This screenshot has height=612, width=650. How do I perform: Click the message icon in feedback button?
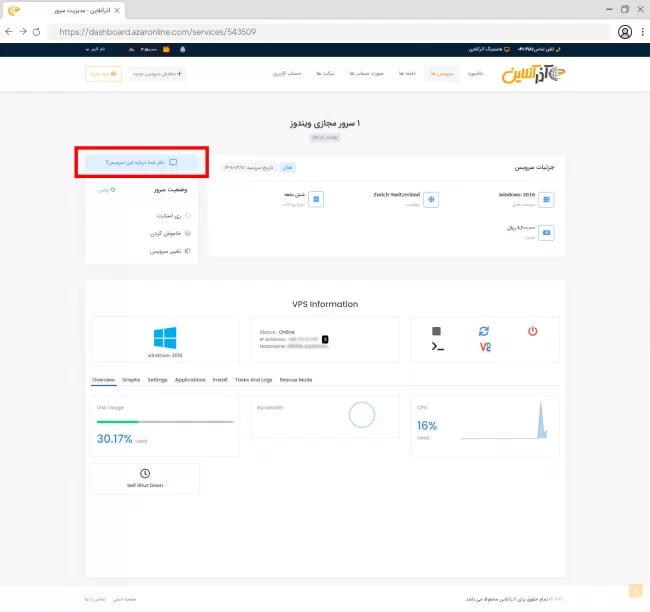tap(173, 162)
